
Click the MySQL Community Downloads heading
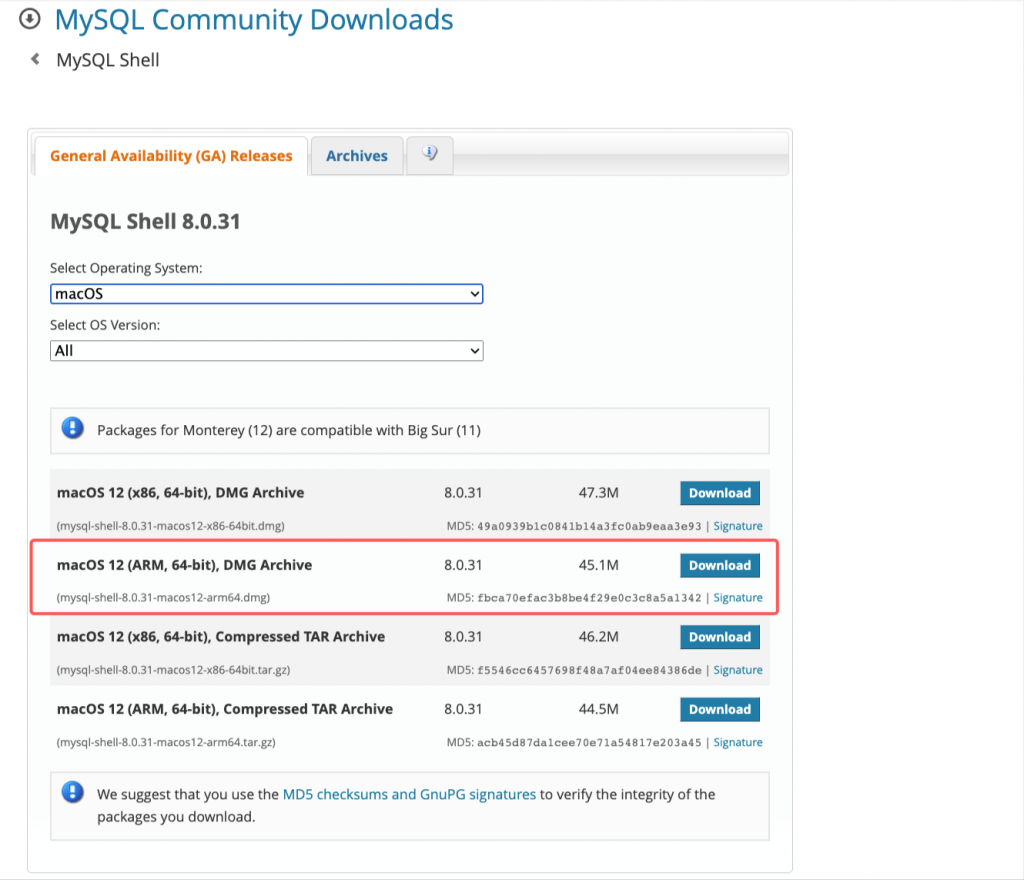click(253, 20)
